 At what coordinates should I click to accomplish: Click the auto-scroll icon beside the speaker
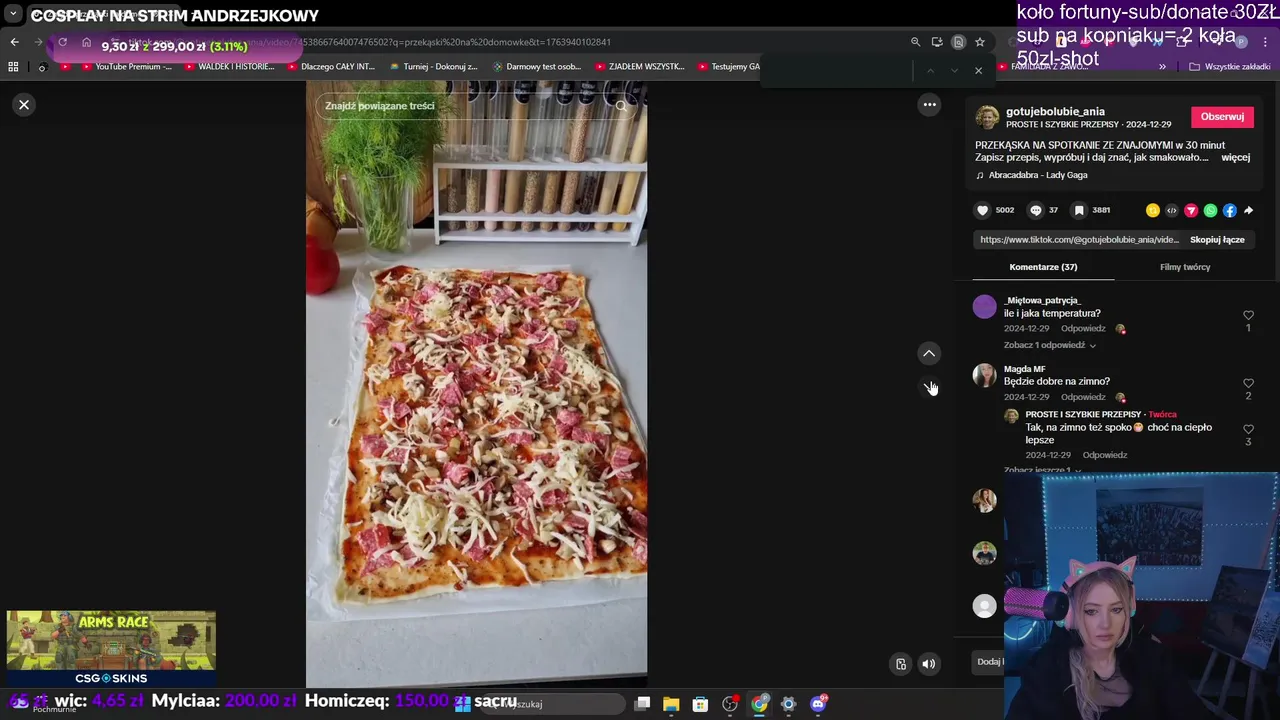[901, 664]
